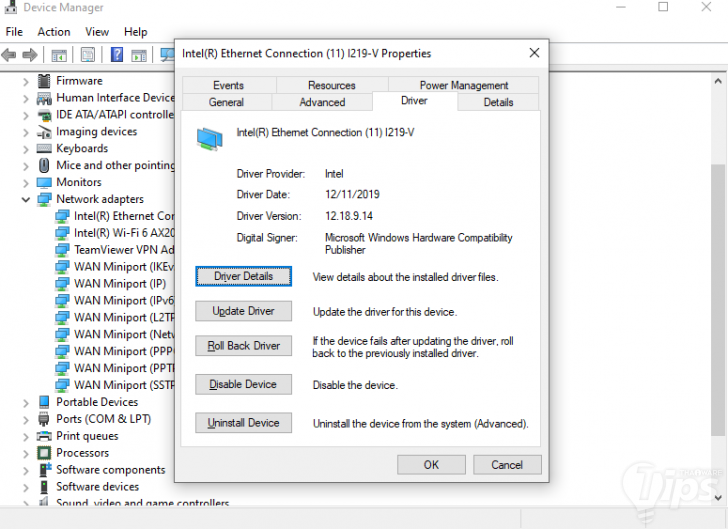The image size is (728, 529).
Task: Open the View menu
Action: (x=97, y=32)
